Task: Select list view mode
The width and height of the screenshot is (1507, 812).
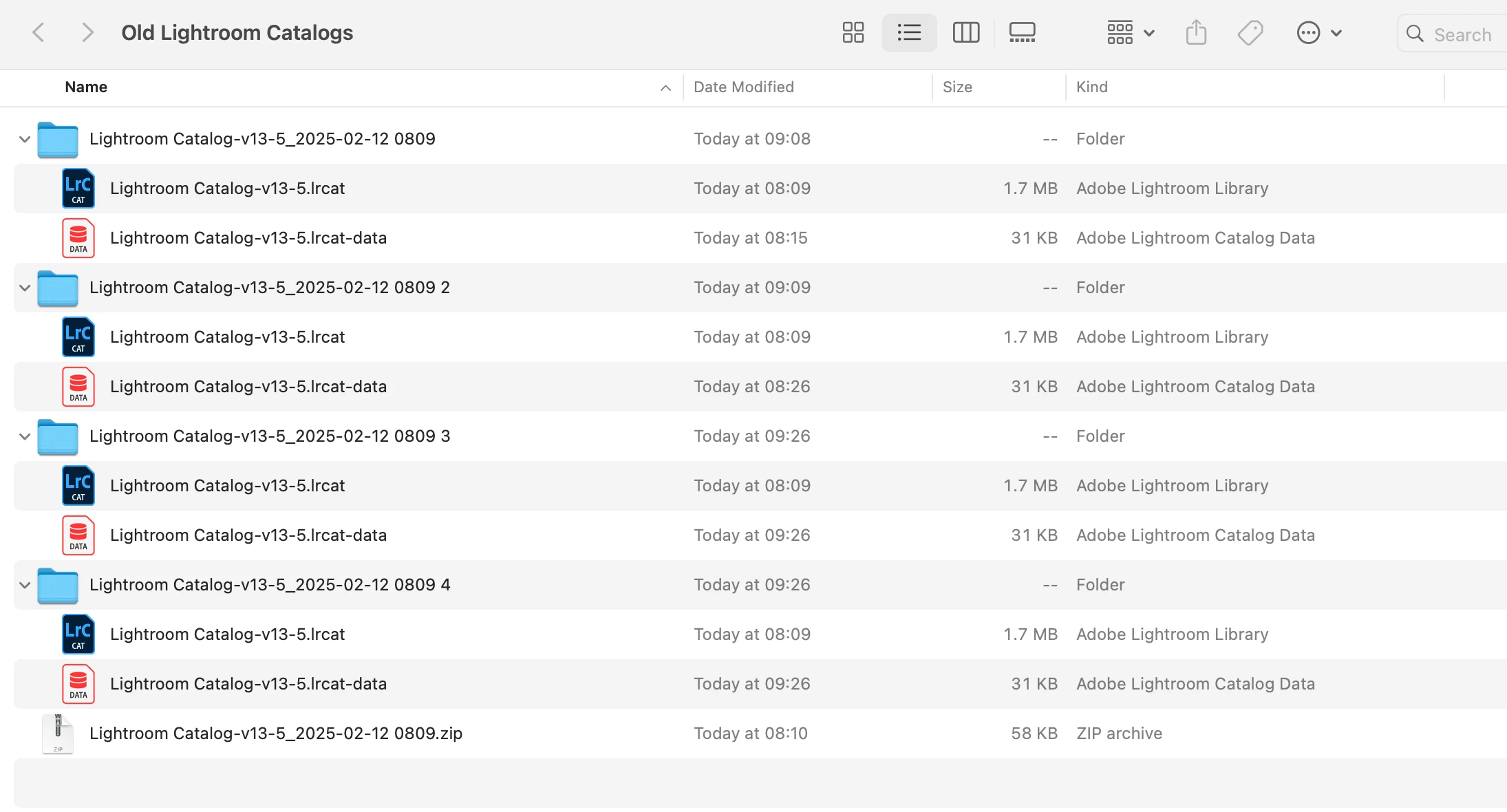Action: (x=909, y=32)
